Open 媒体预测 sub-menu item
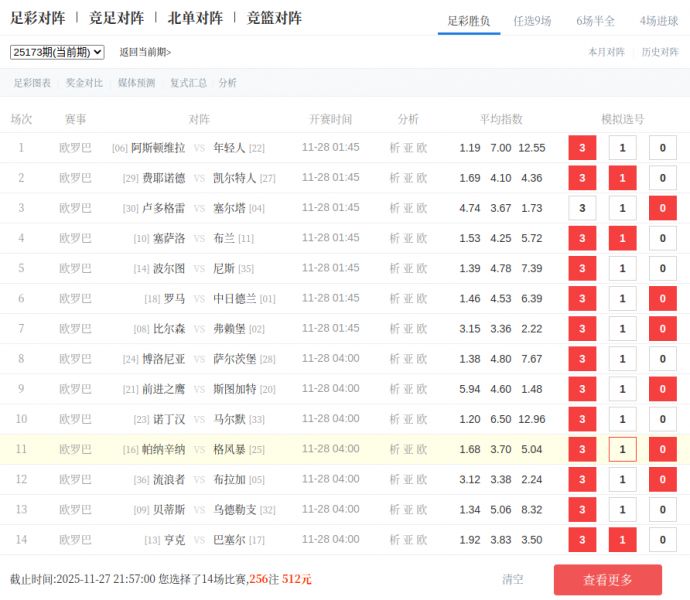Screen dimensions: 690x600 (136, 83)
